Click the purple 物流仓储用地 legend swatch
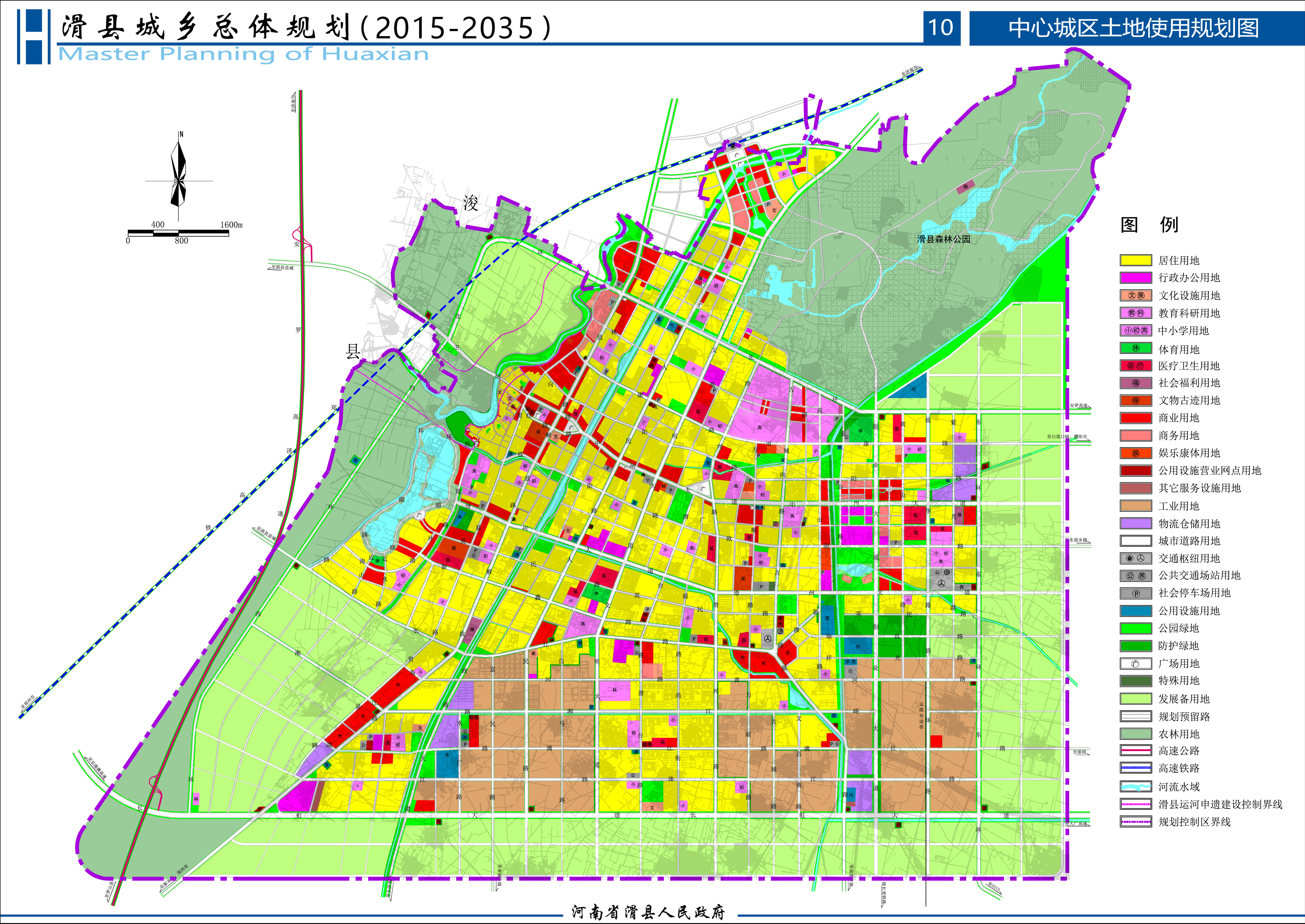The width and height of the screenshot is (1305, 924). [x=1136, y=523]
